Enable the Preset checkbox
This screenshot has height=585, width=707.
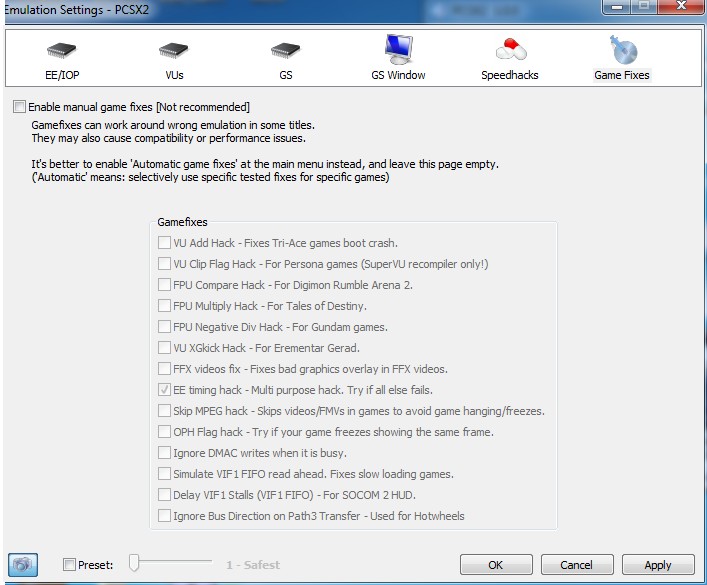tap(69, 564)
